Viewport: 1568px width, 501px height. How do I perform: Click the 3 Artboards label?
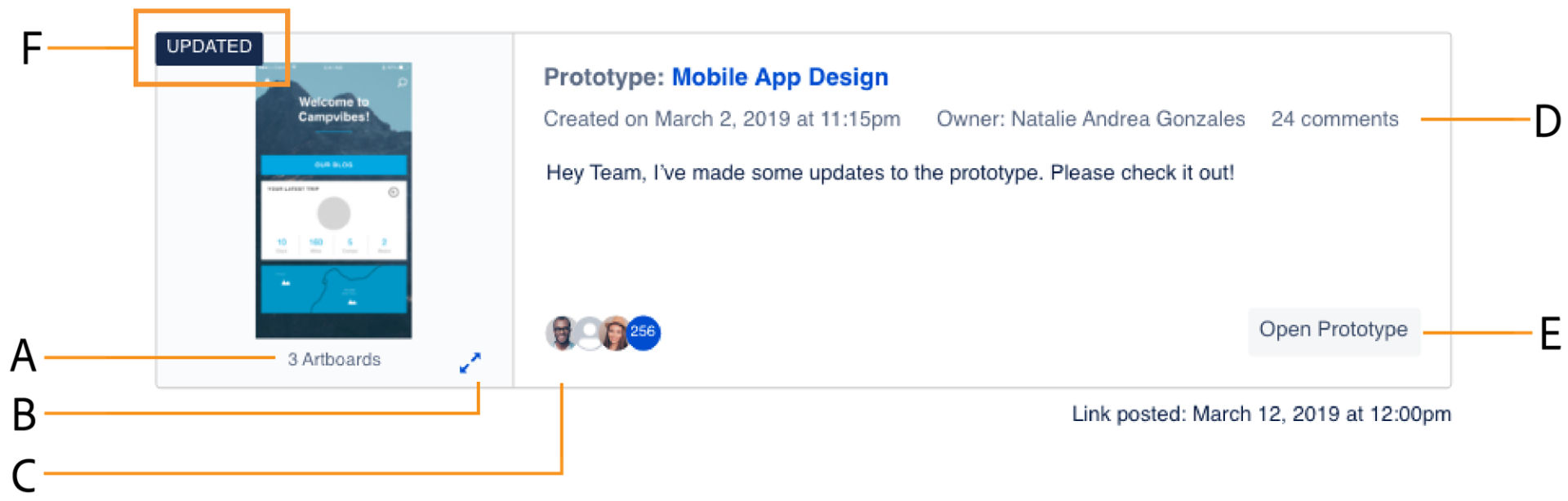[x=333, y=359]
